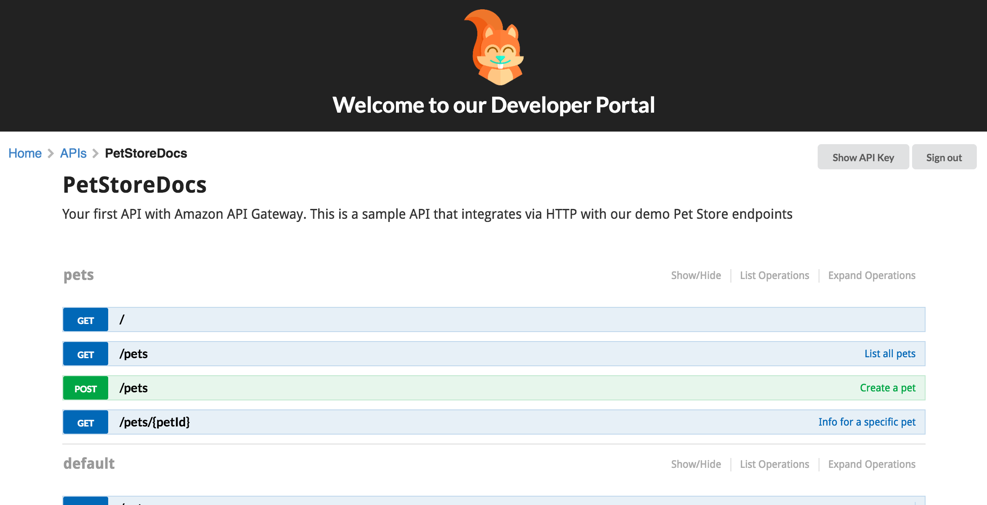This screenshot has height=505, width=987.
Task: Click the Welcome to our Developer Portal title
Action: [x=494, y=105]
